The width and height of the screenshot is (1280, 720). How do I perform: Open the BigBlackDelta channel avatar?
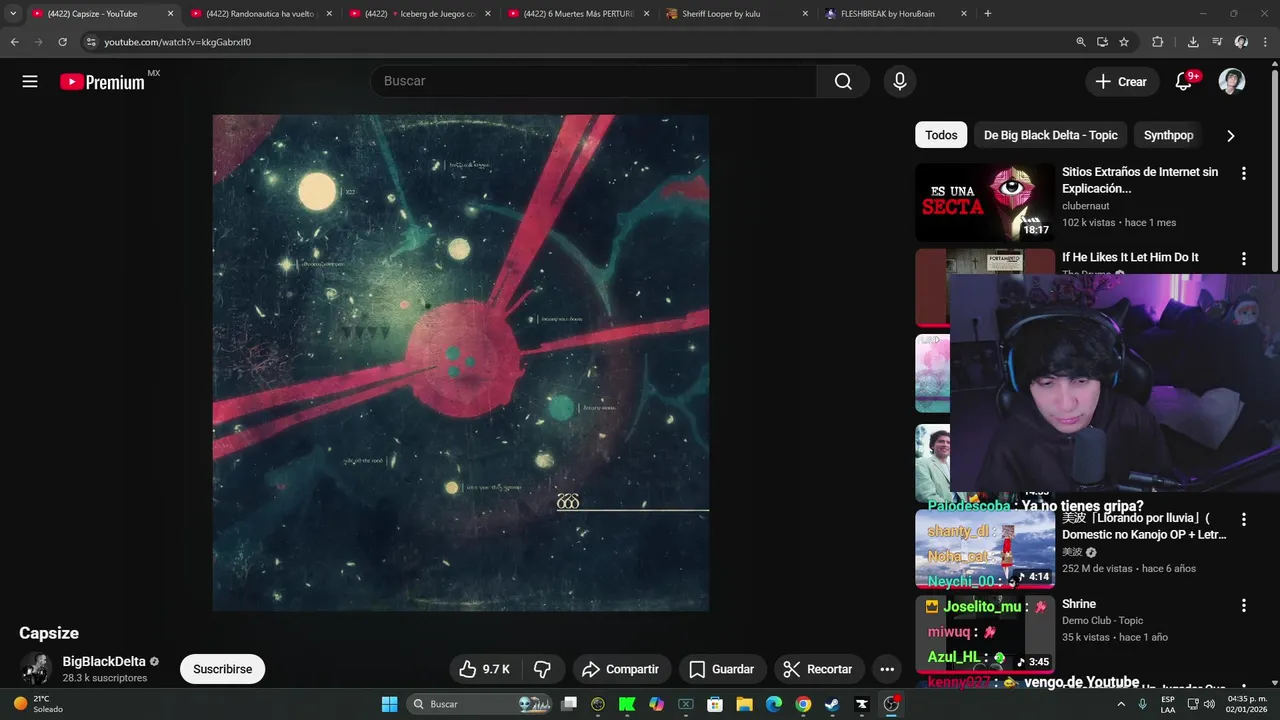36,669
